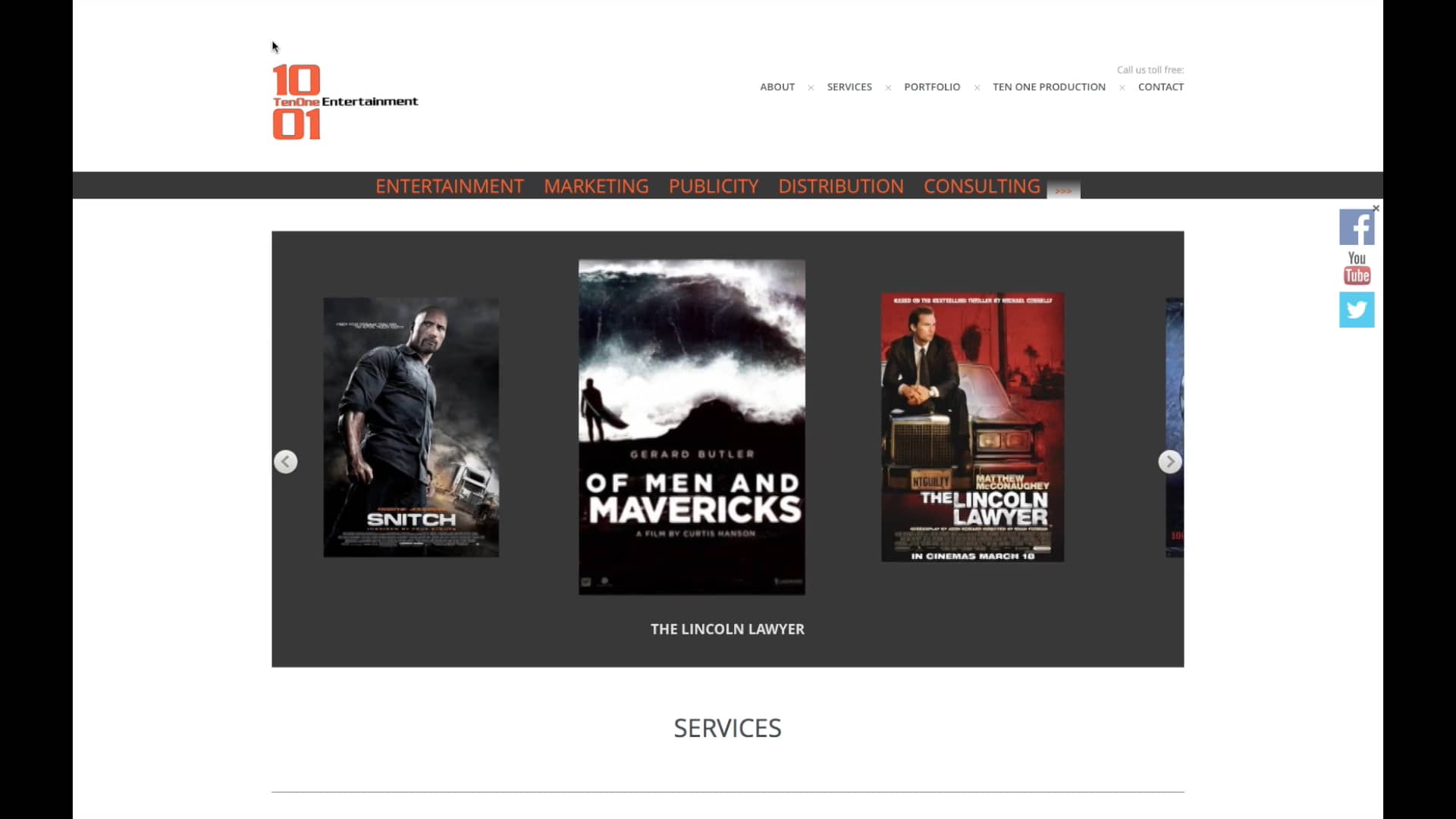Image resolution: width=1456 pixels, height=819 pixels.
Task: Go to previous carousel slide arrow
Action: click(x=286, y=462)
